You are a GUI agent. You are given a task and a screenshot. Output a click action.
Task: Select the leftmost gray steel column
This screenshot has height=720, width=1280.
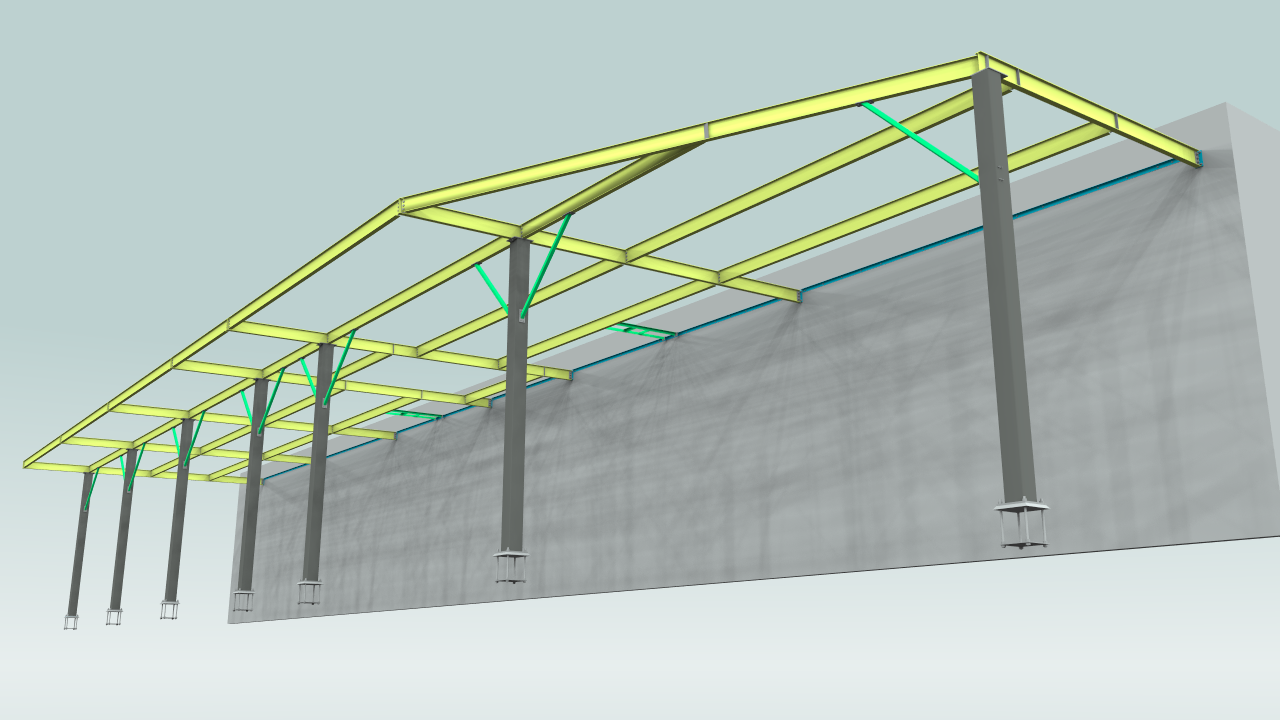click(x=78, y=543)
